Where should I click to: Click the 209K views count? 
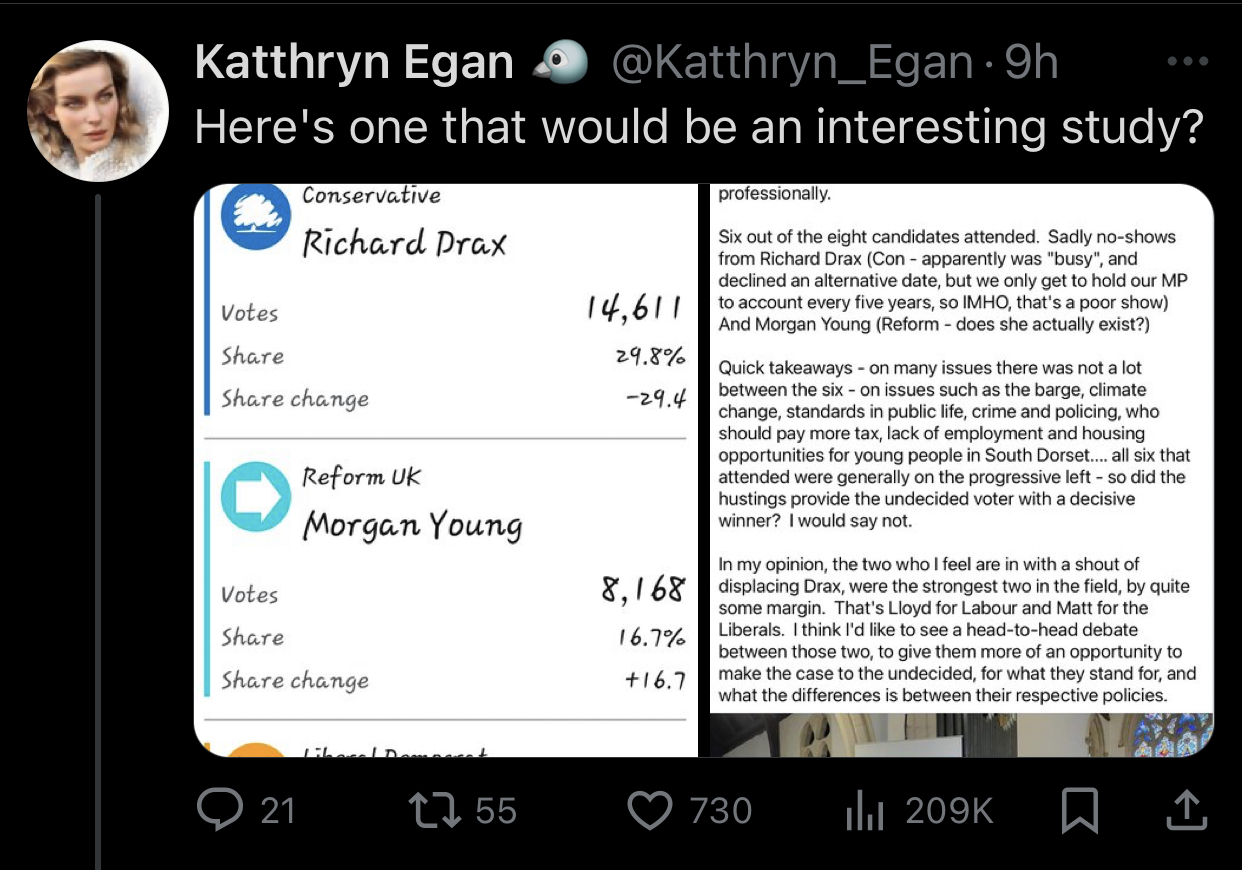[949, 810]
